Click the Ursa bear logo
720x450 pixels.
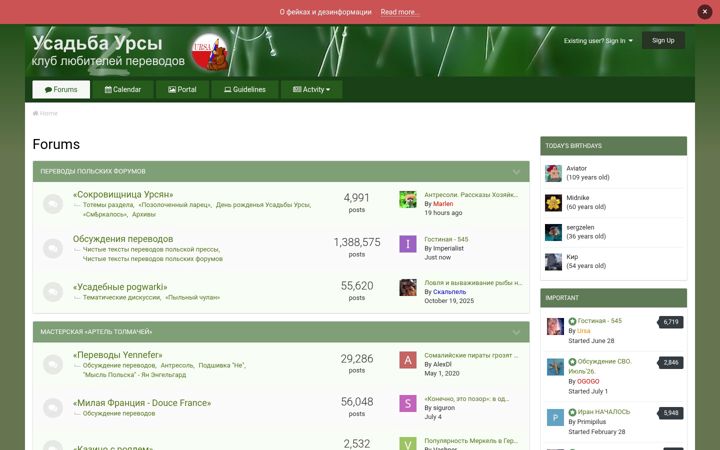click(210, 52)
